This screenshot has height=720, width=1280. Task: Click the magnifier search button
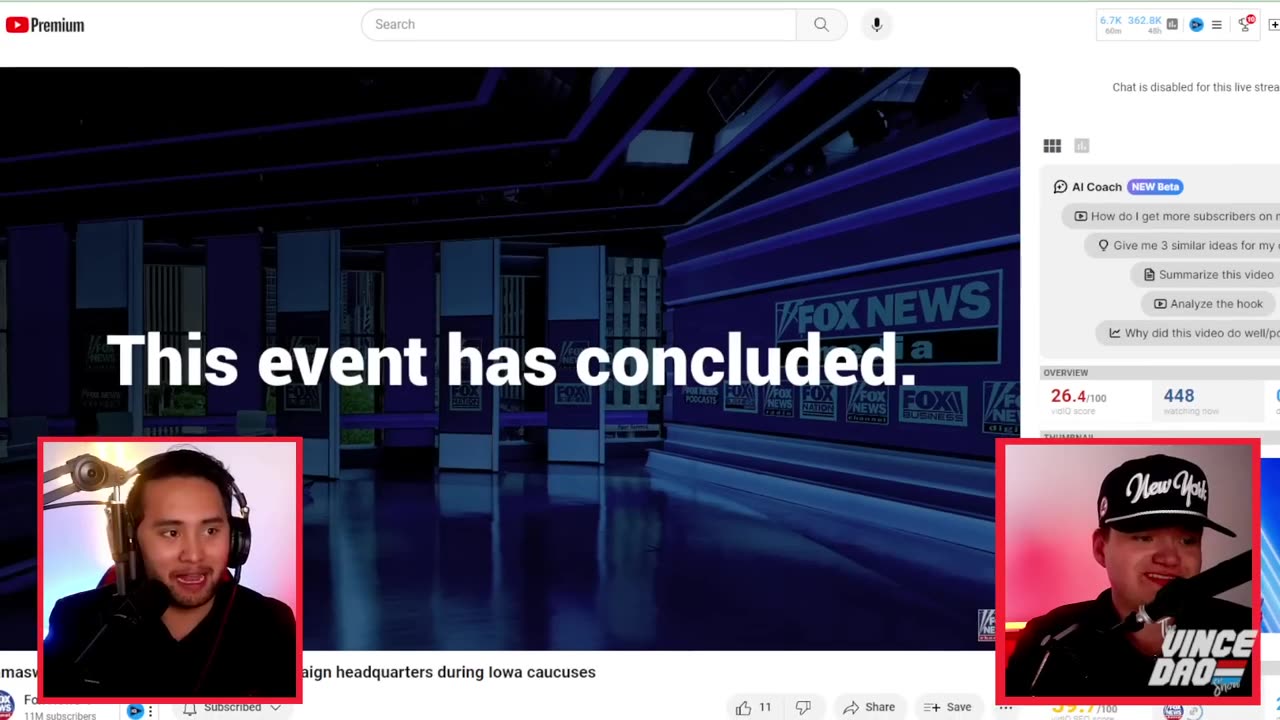[x=821, y=24]
